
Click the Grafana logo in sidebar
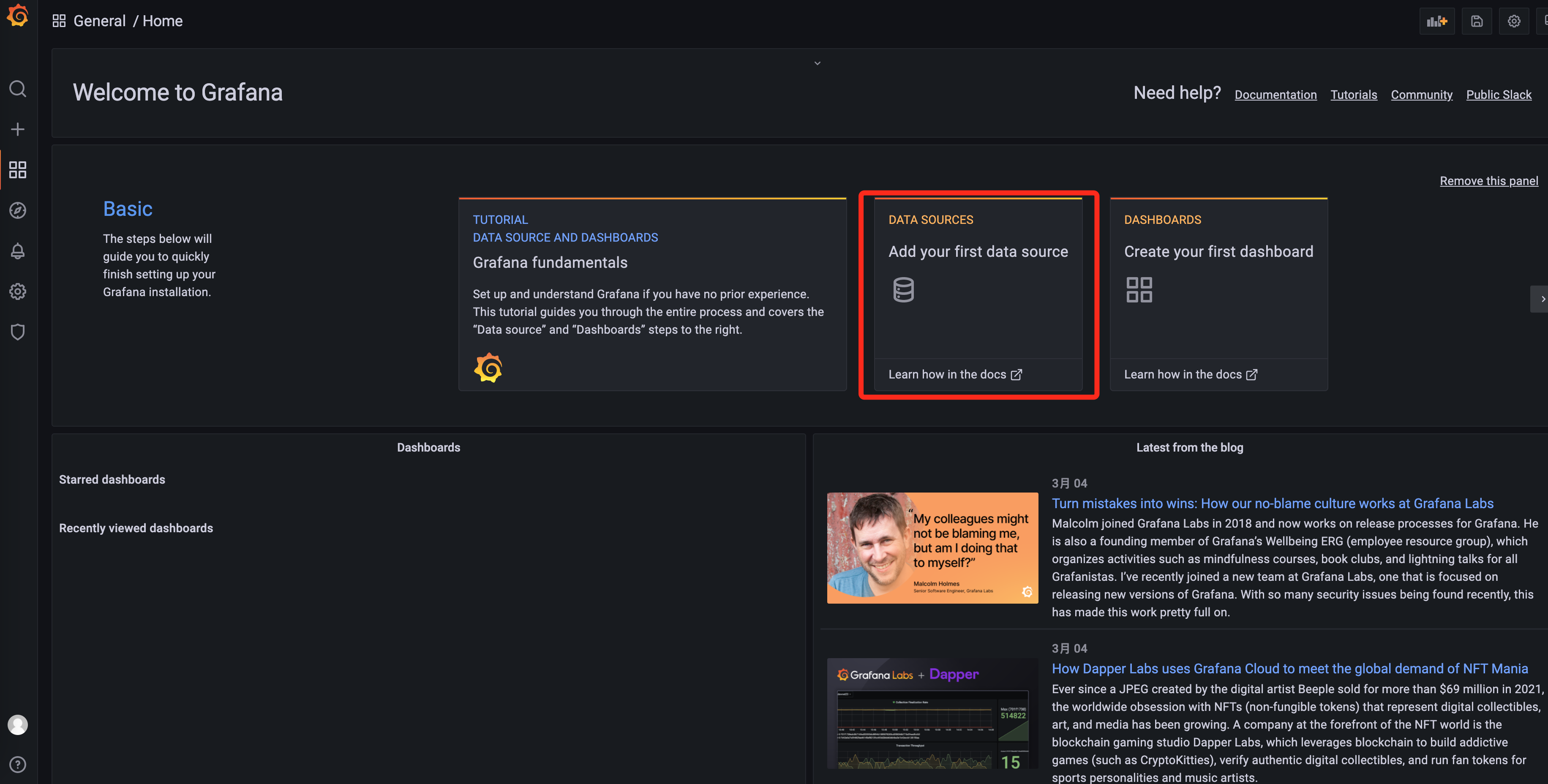(x=18, y=16)
